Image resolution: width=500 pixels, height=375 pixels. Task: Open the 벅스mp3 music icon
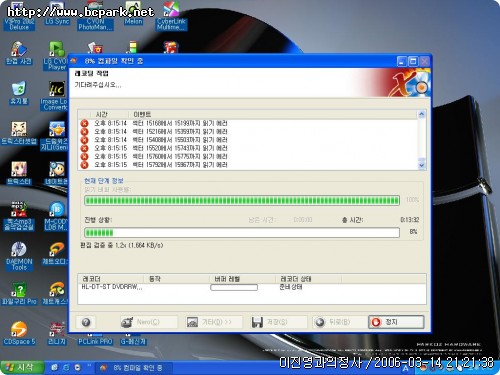19,216
